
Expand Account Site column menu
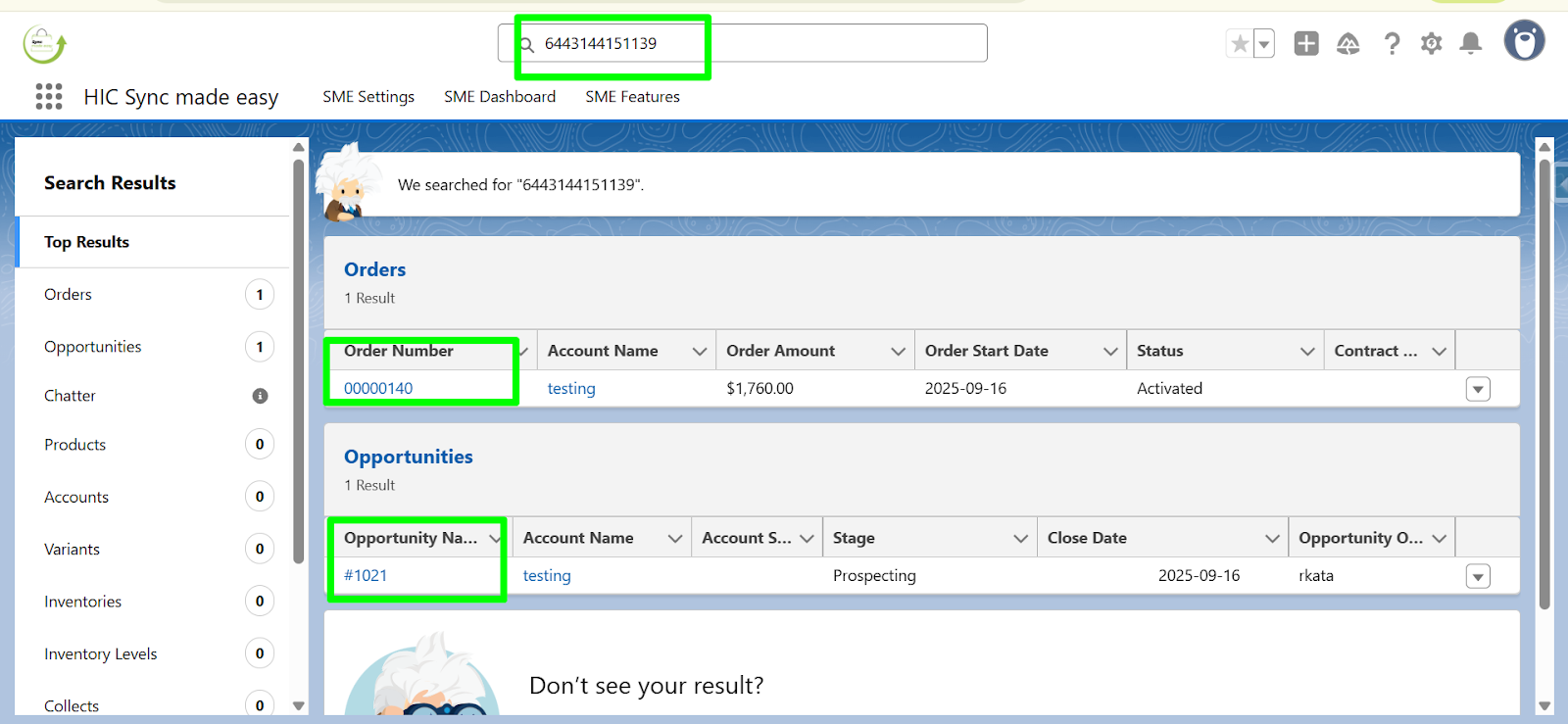click(x=807, y=538)
